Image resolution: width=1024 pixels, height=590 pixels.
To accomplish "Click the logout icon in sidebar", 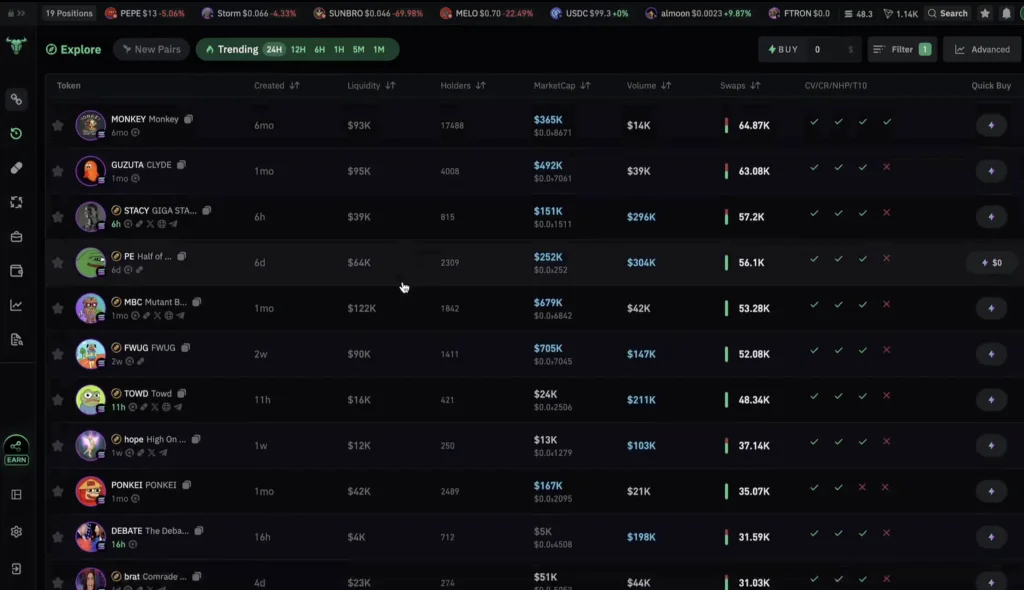I will tap(16, 568).
